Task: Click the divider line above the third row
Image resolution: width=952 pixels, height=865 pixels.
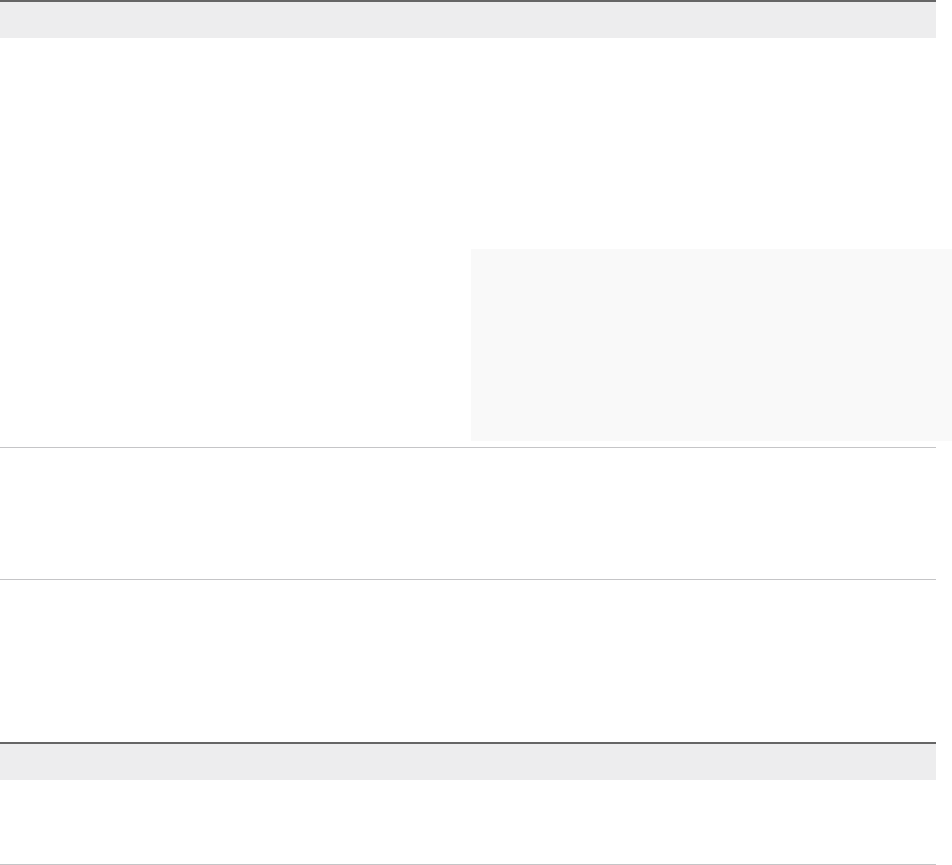Action: pyautogui.click(x=468, y=579)
